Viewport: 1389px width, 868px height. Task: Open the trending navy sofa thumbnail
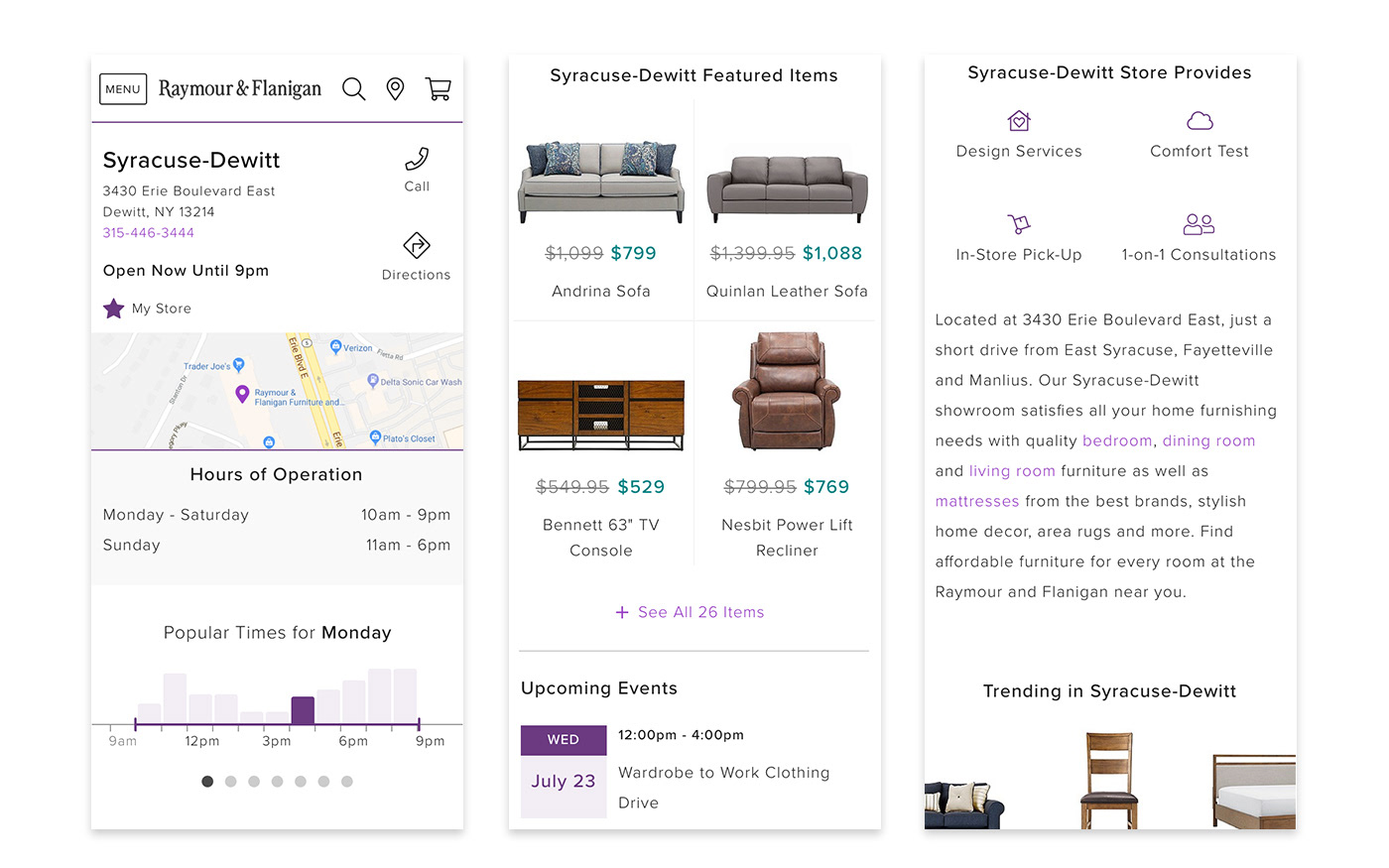click(x=963, y=806)
